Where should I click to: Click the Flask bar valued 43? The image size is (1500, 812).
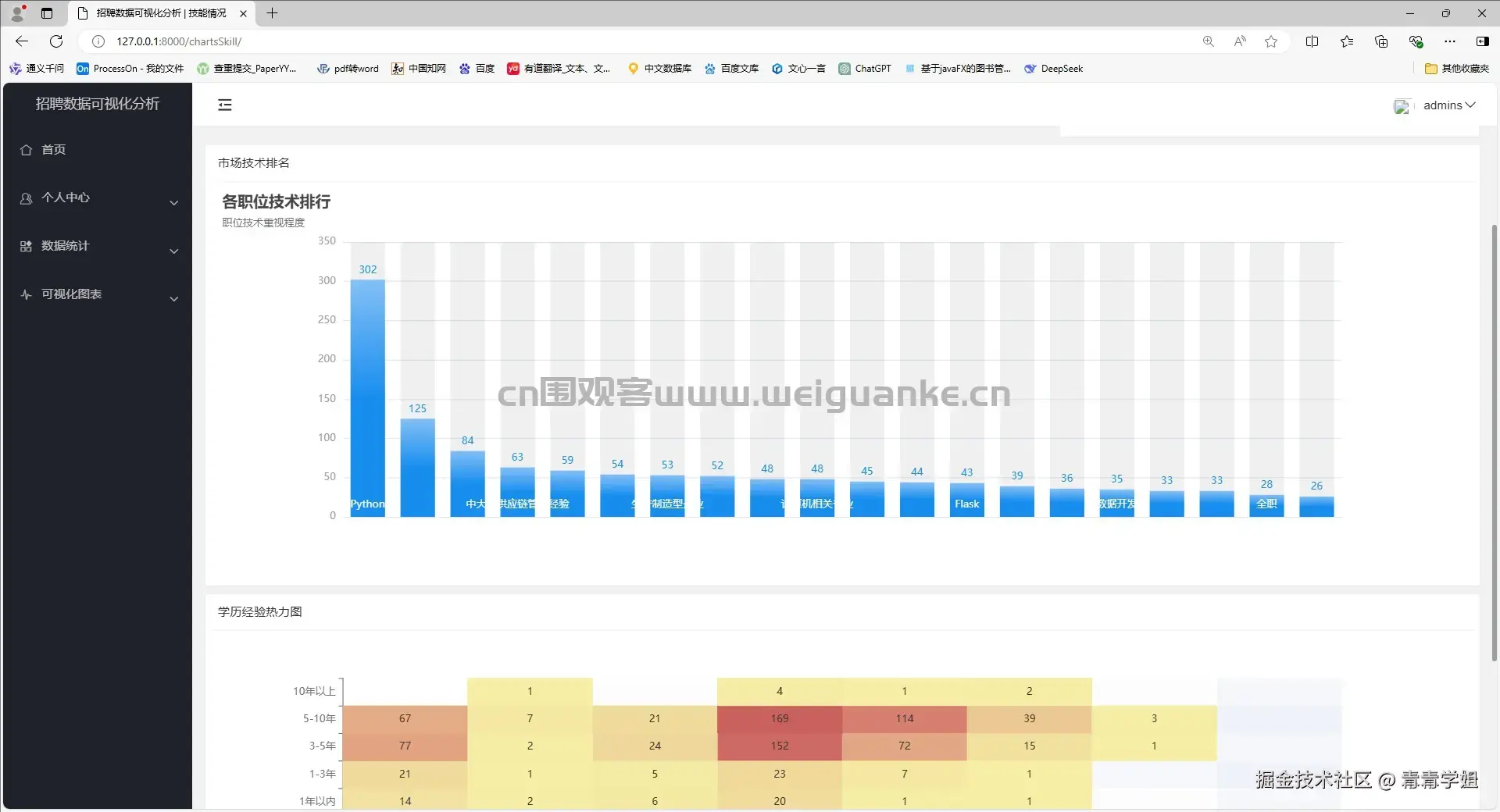967,500
